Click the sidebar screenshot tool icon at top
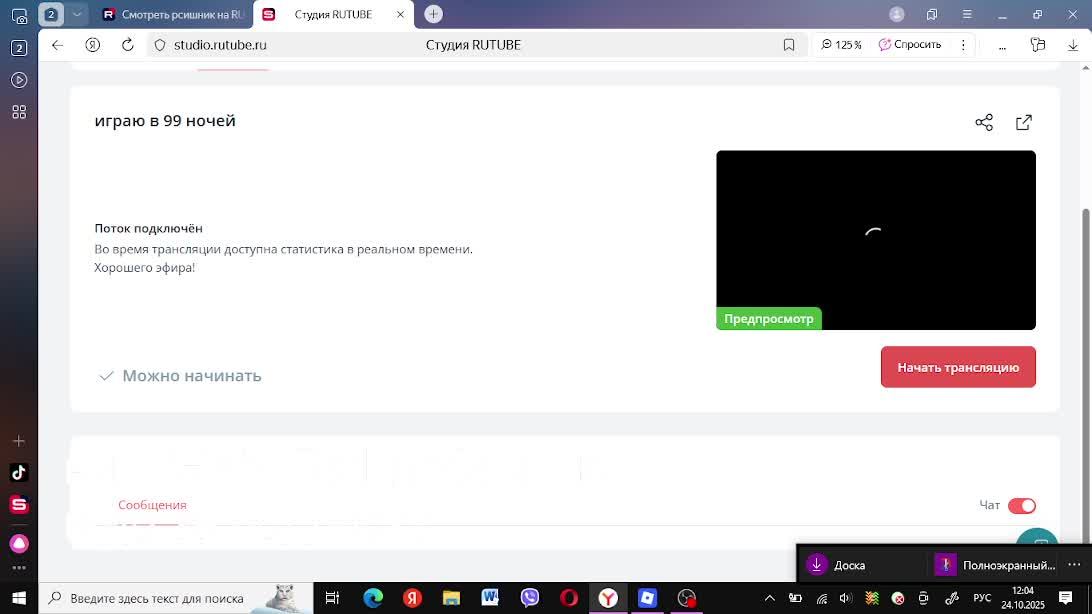The height and width of the screenshot is (614, 1092). tap(19, 15)
